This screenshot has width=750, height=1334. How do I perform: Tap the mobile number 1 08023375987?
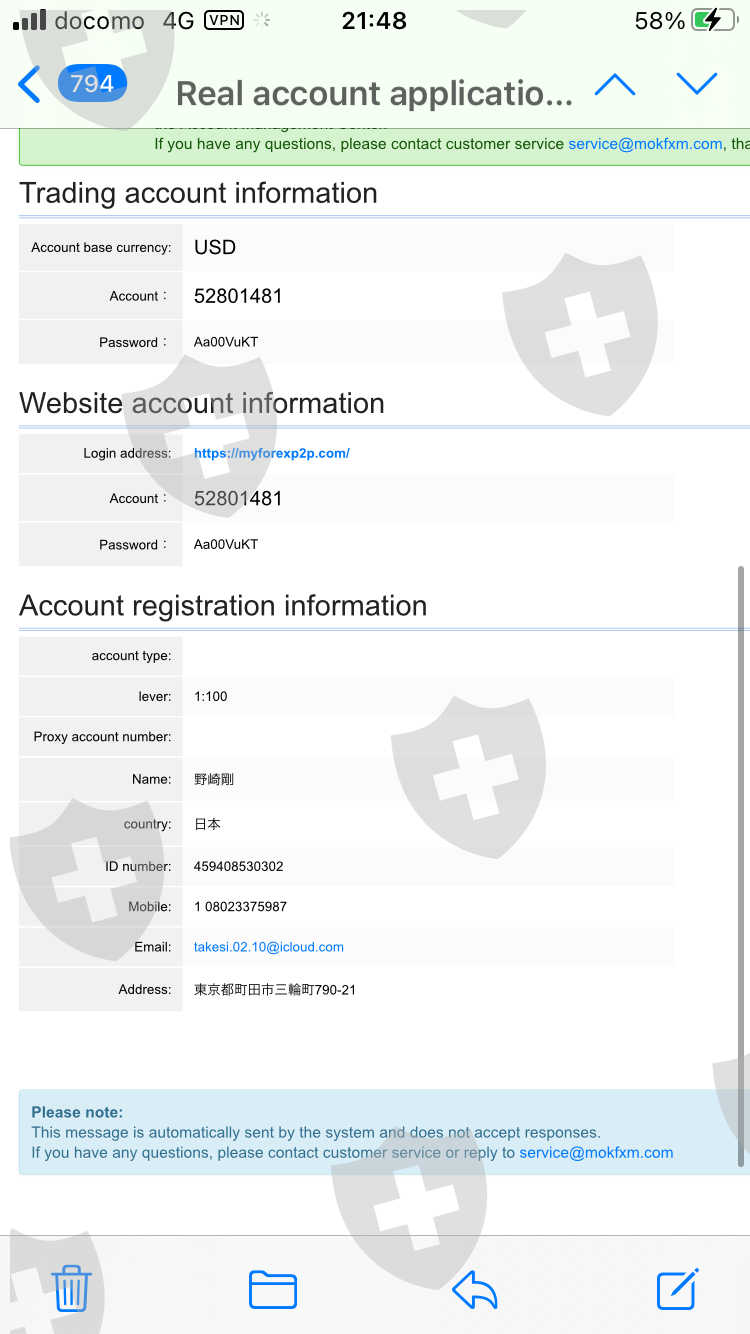pos(240,906)
